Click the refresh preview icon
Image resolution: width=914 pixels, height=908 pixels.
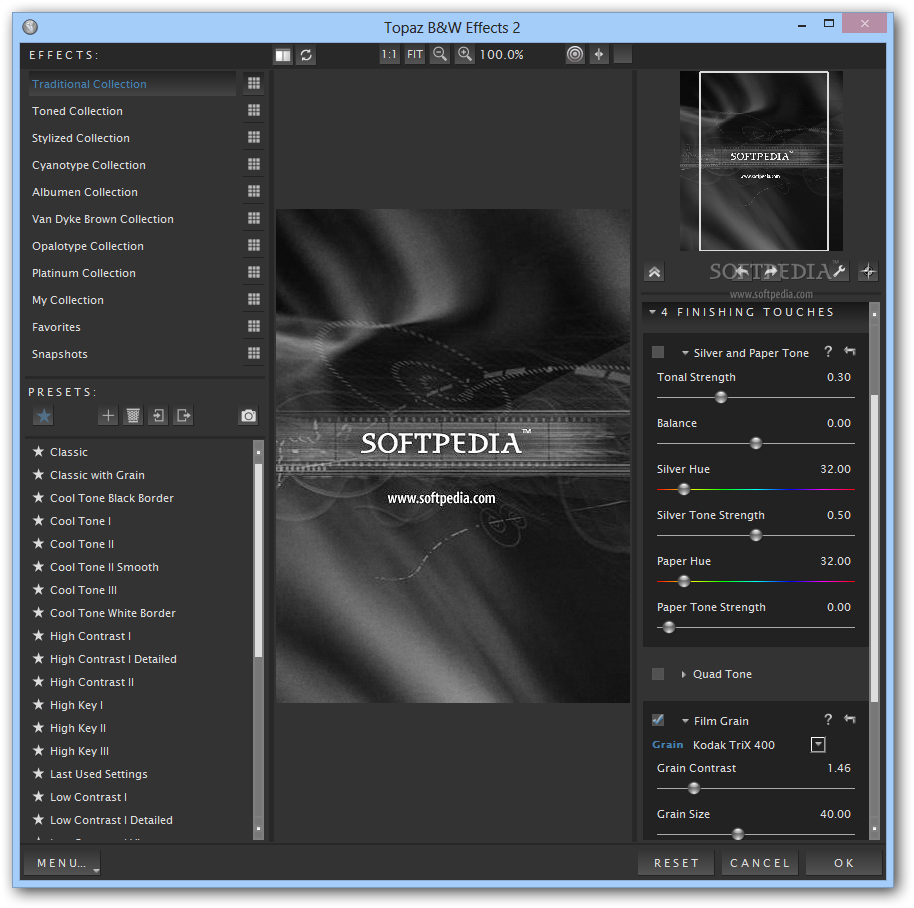pyautogui.click(x=307, y=55)
